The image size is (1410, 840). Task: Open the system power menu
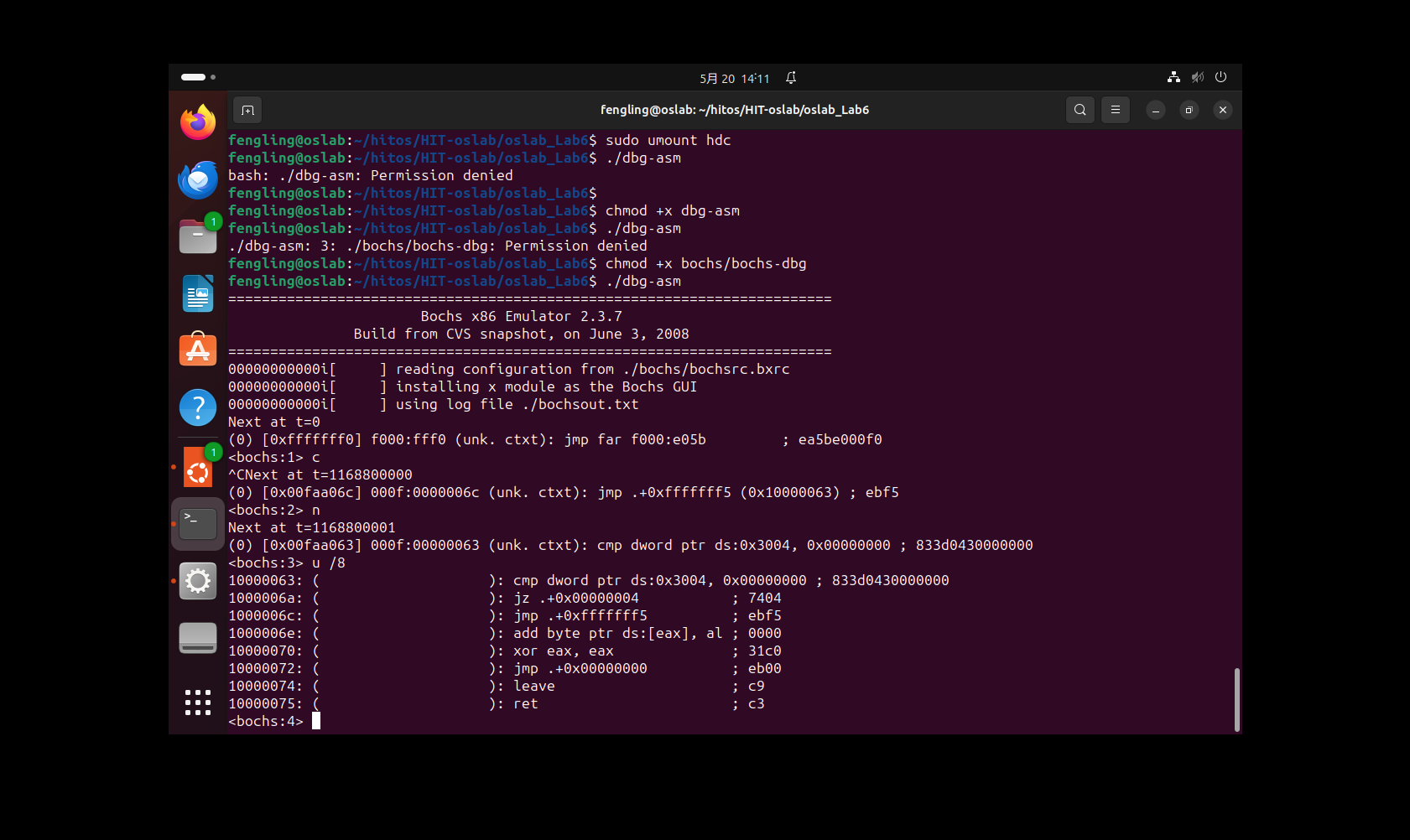(x=1220, y=77)
